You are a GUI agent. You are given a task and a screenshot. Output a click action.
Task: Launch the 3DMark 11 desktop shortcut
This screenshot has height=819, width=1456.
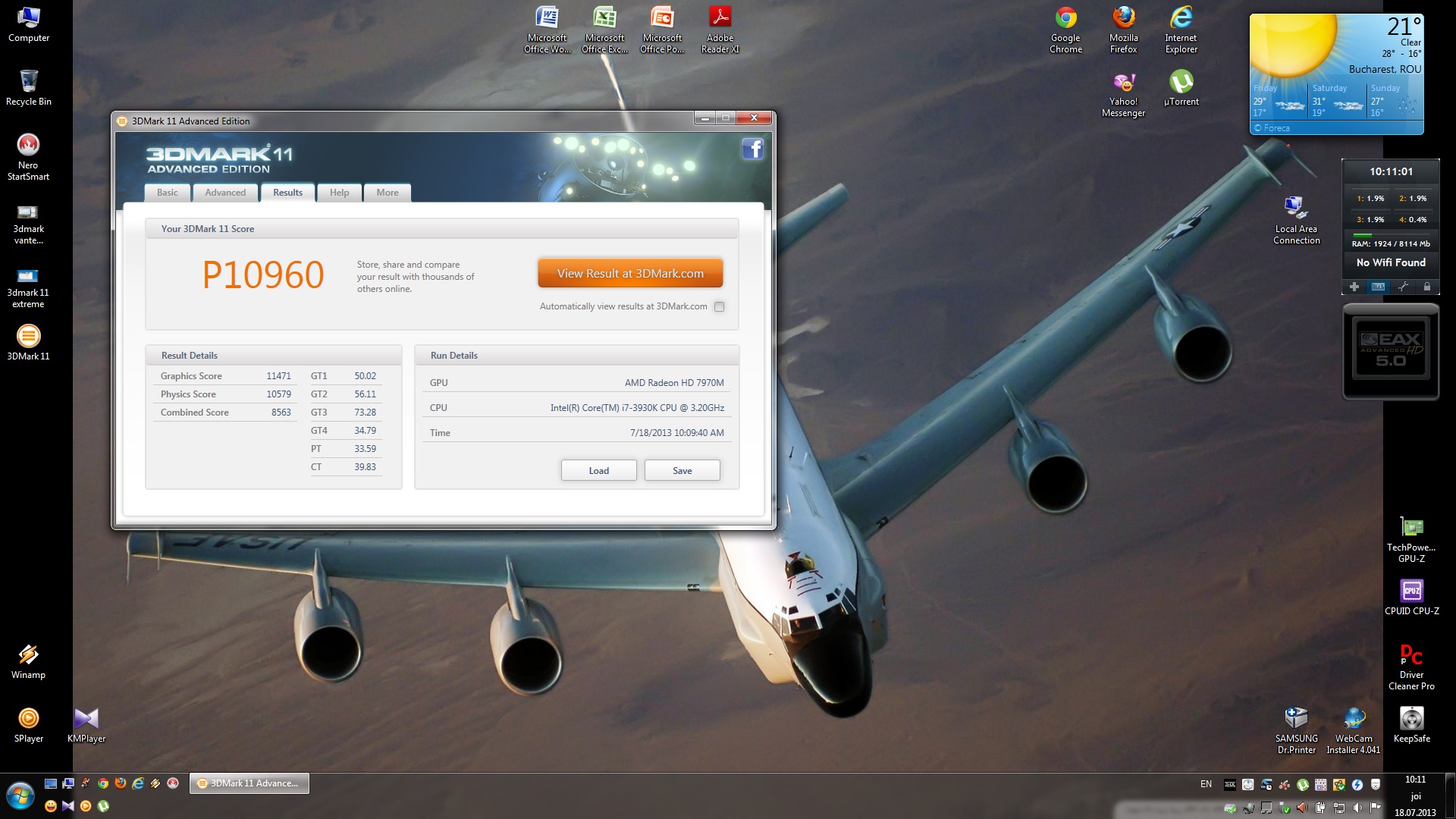pos(28,343)
